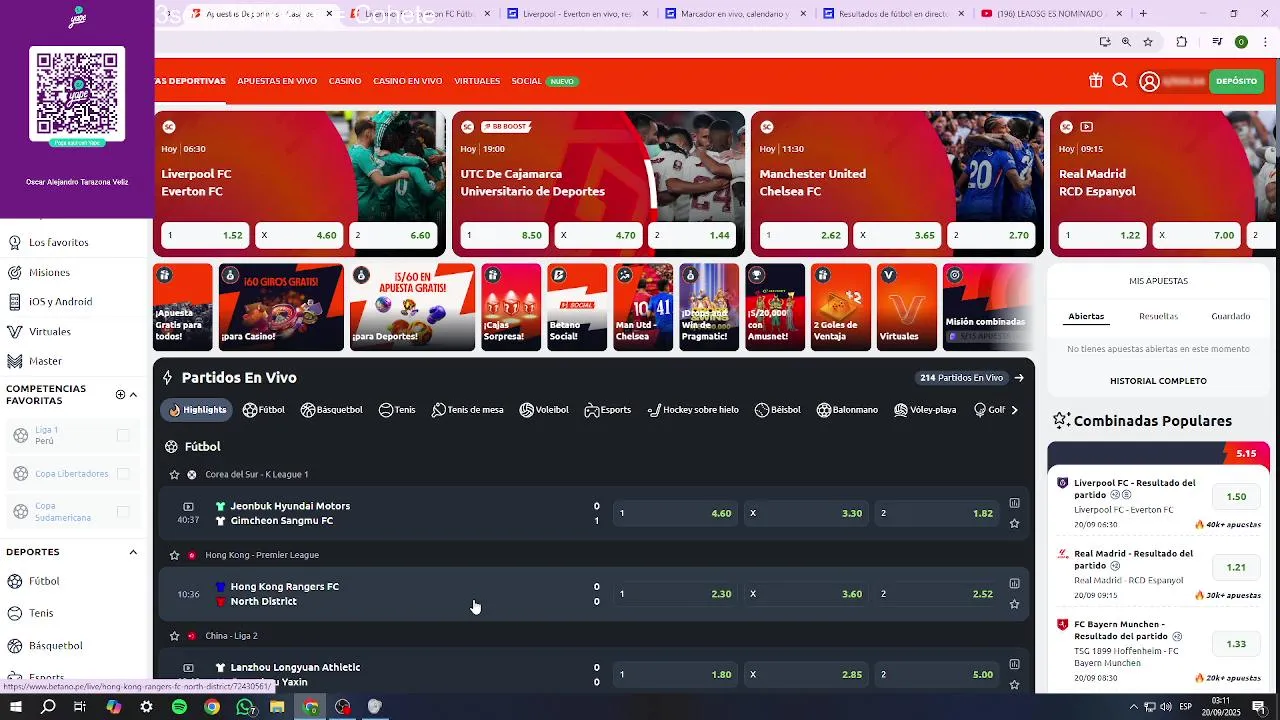Image resolution: width=1280 pixels, height=720 pixels.
Task: Open HISTORIAL COMPLETO link
Action: (1158, 381)
